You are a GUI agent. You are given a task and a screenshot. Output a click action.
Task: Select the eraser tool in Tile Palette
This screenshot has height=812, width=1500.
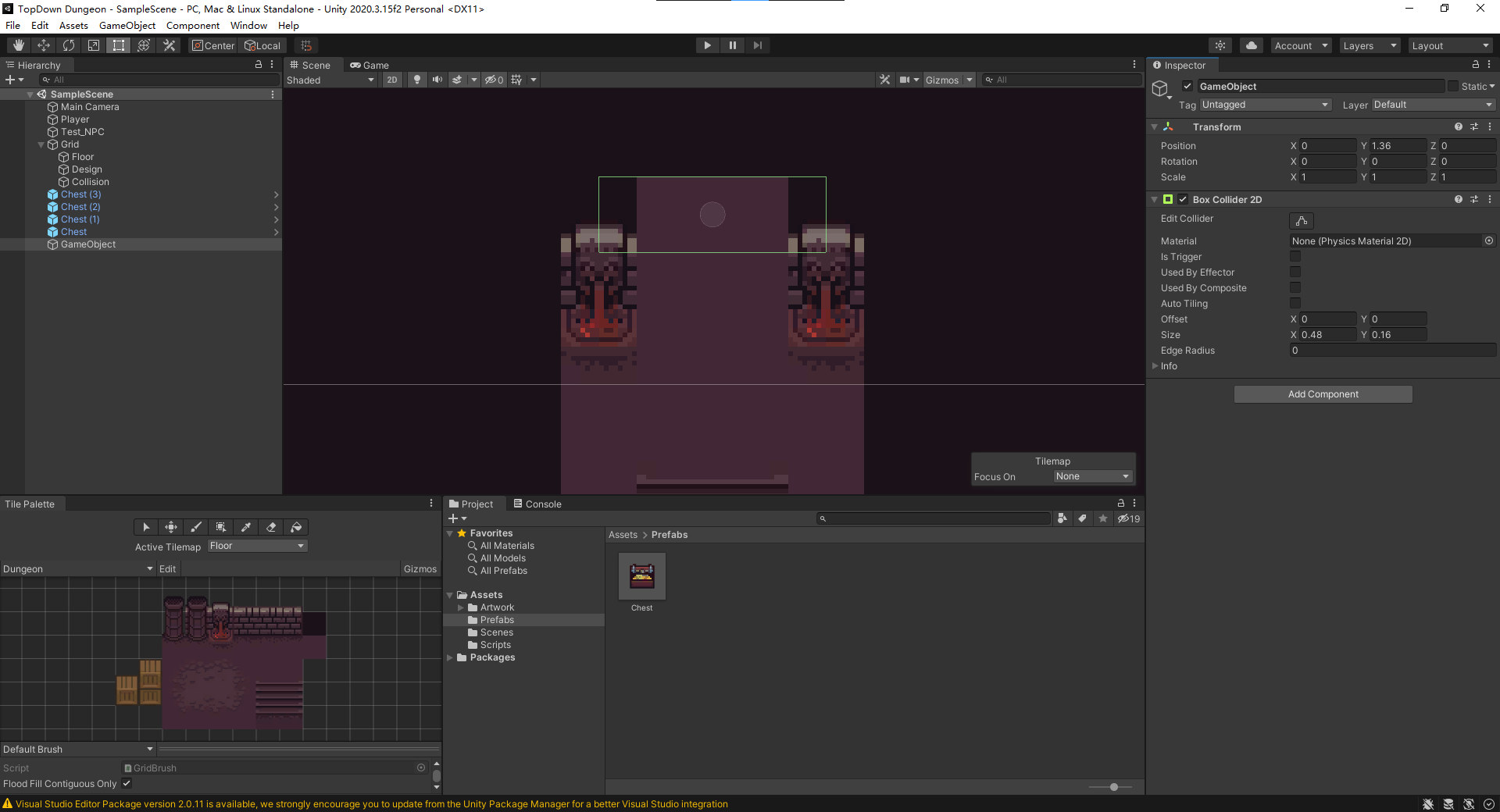(271, 527)
